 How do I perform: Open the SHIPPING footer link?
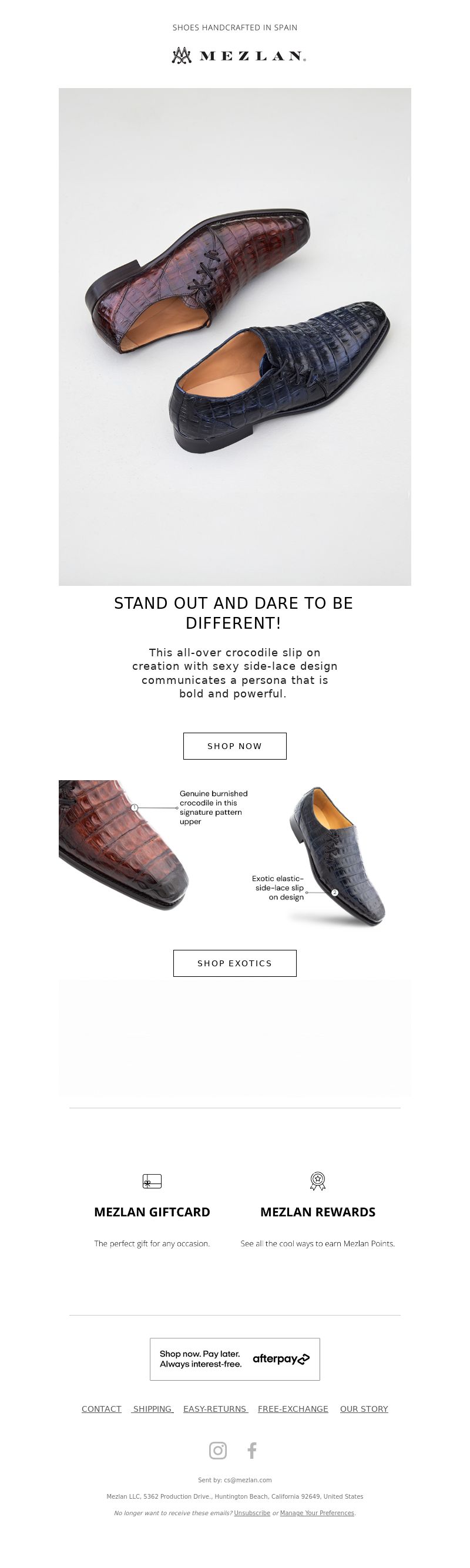click(153, 1408)
